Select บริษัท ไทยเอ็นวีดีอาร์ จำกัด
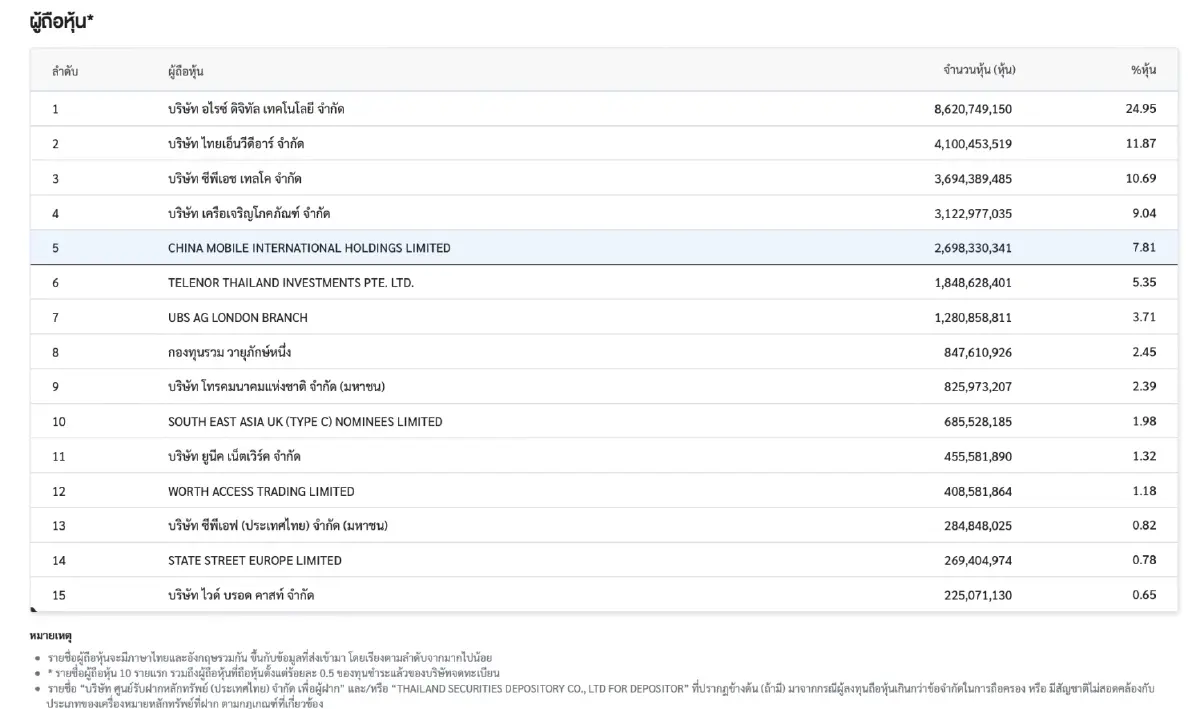Viewport: 1200px width, 709px height. point(236,144)
